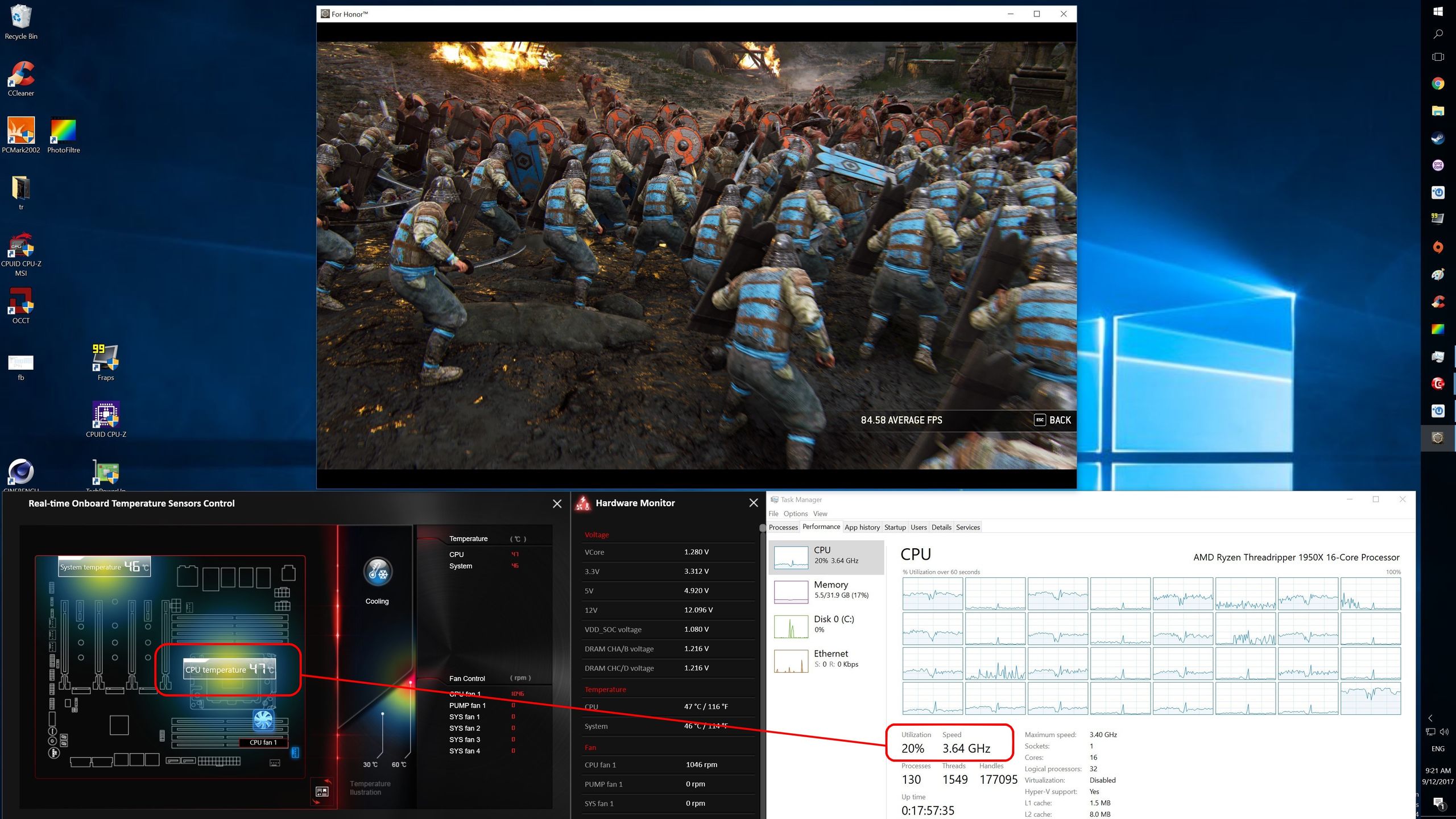This screenshot has height=819, width=1456.
Task: Open GOG Galaxy from the taskbar
Action: point(1438,166)
